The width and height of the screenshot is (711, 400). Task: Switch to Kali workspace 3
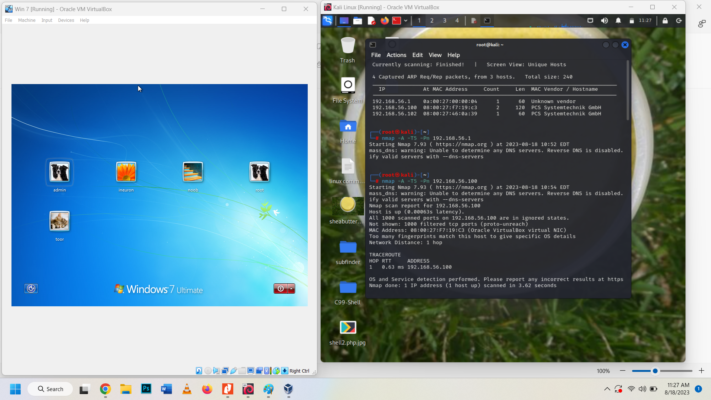(444, 20)
